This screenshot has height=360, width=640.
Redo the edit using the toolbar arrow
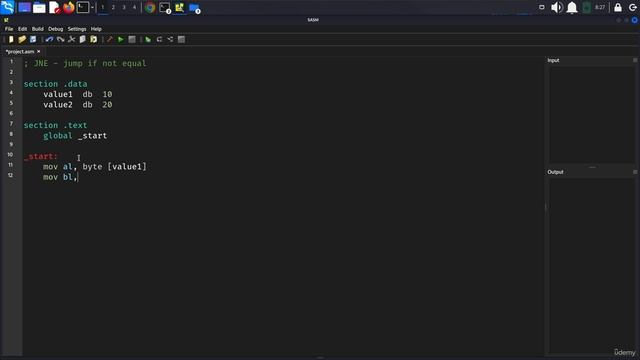[x=60, y=39]
